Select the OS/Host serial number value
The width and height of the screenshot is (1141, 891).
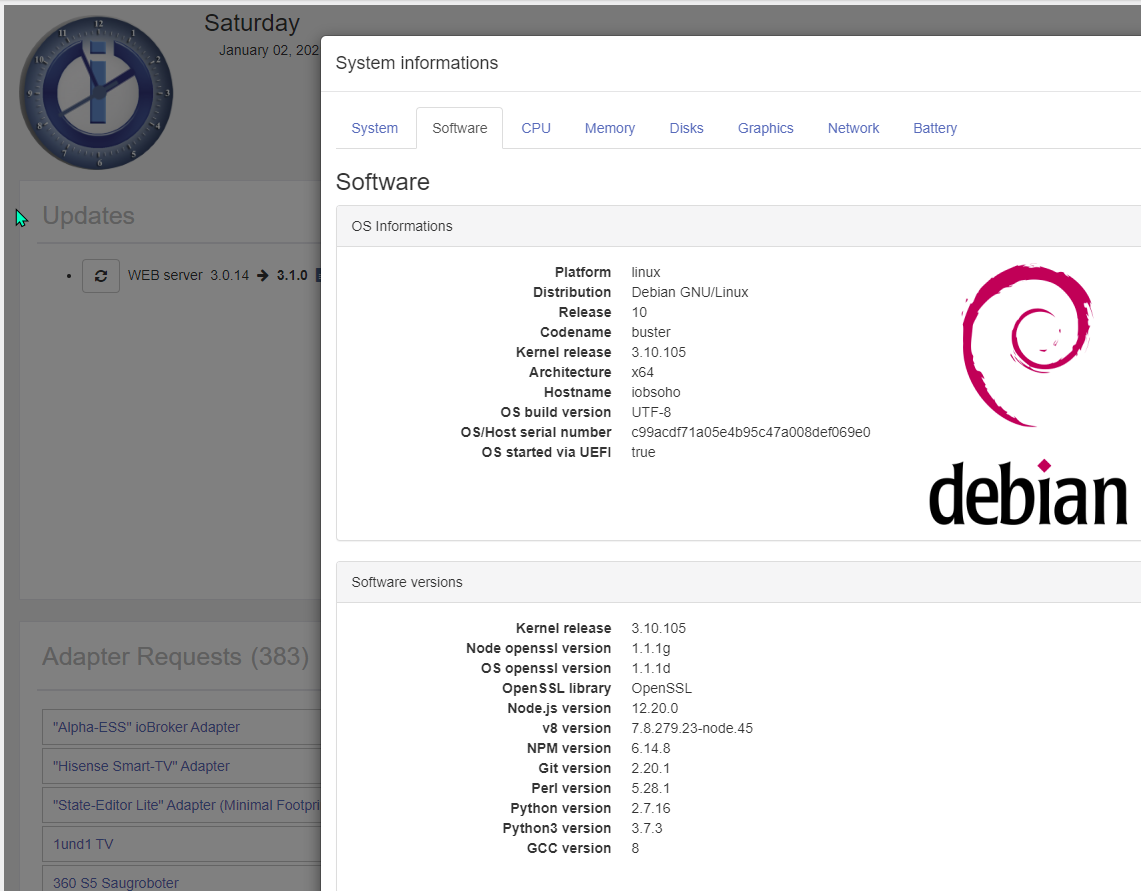point(750,432)
